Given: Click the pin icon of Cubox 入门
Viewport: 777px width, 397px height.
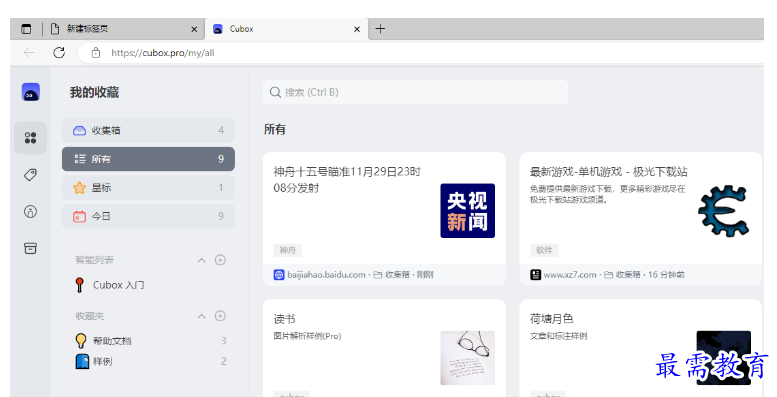Looking at the screenshot, I should [79, 285].
